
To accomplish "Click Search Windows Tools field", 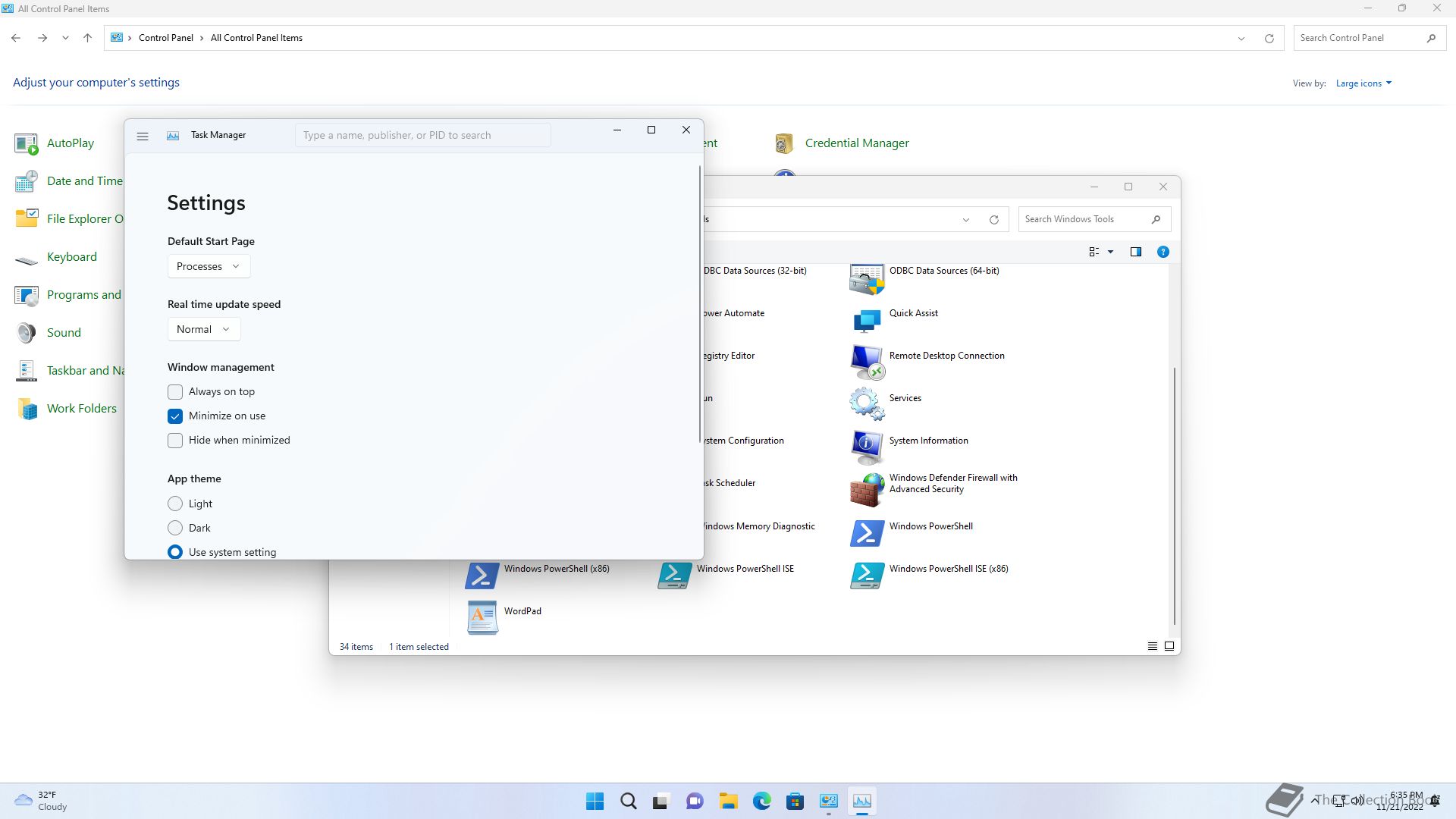I will point(1094,219).
